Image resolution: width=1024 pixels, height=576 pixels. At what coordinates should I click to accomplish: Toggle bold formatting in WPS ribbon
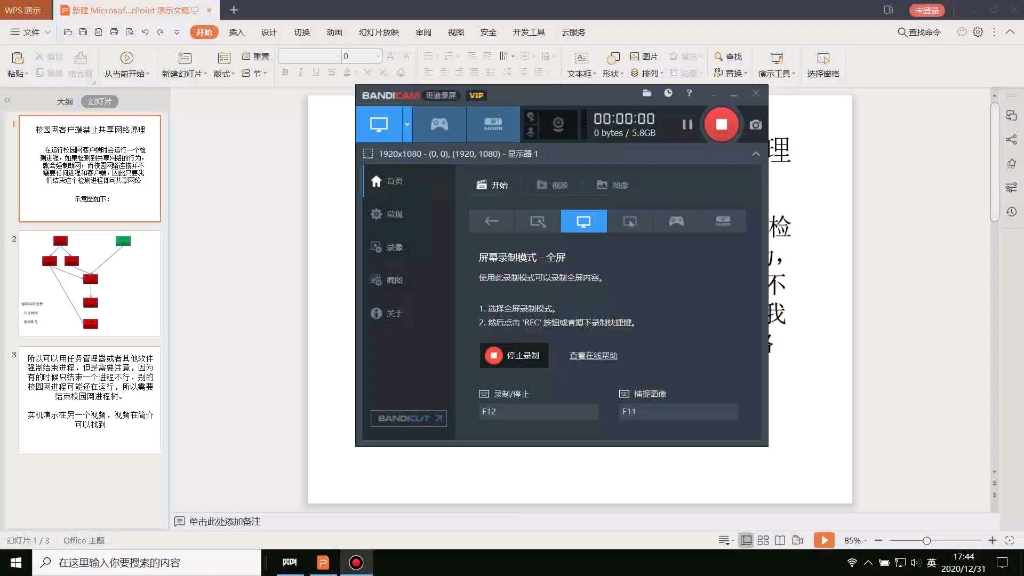(285, 72)
